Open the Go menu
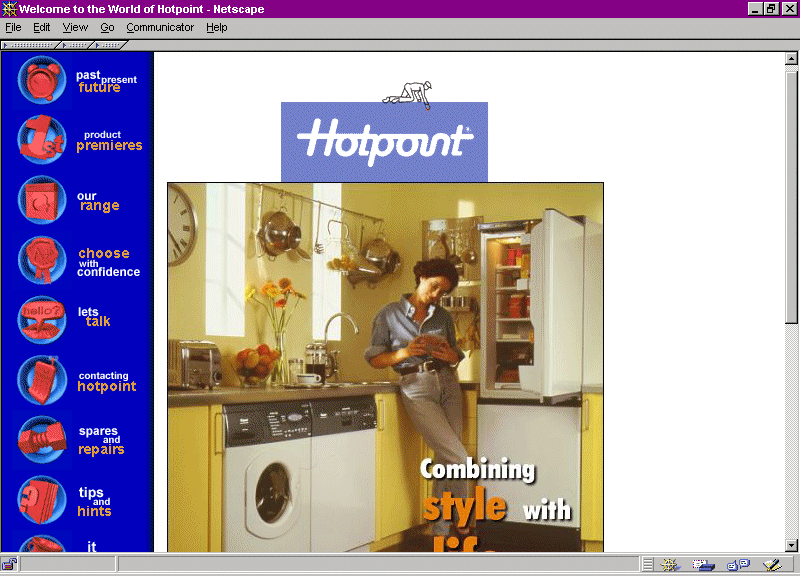Viewport: 800px width, 576px height. point(107,28)
